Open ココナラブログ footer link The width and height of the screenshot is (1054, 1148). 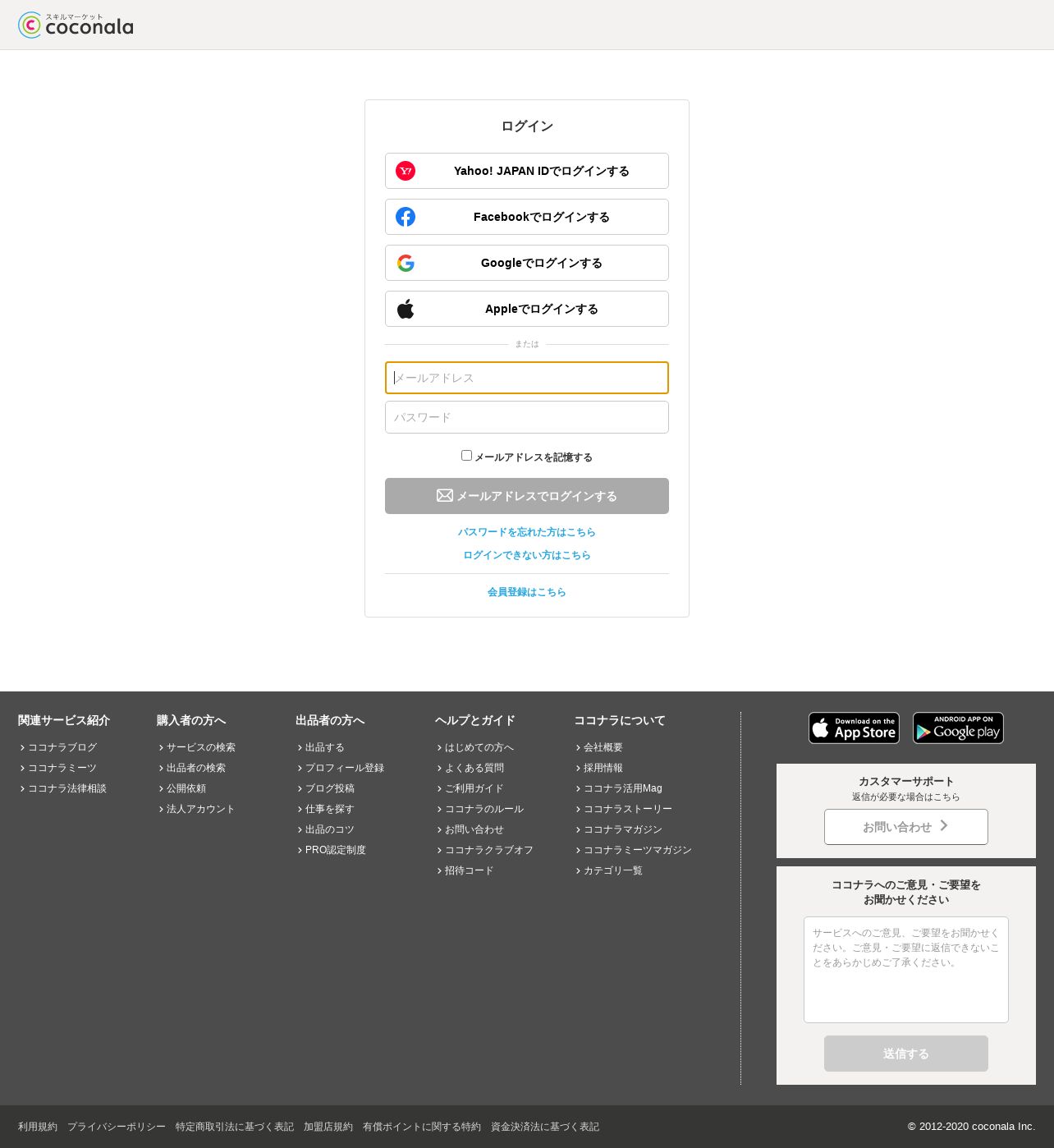coord(62,747)
